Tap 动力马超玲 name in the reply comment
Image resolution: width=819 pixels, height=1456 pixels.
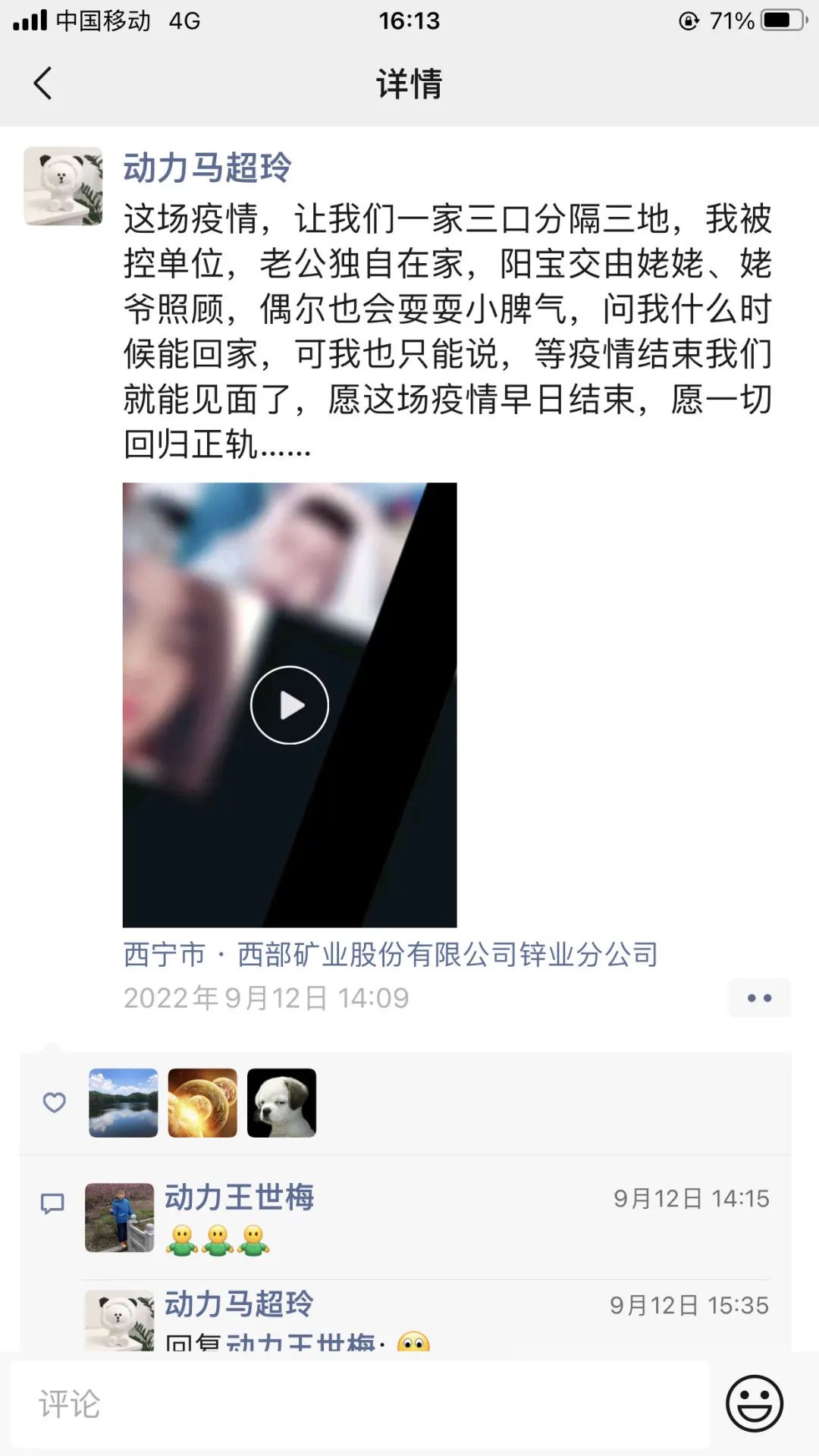pyautogui.click(x=240, y=1304)
